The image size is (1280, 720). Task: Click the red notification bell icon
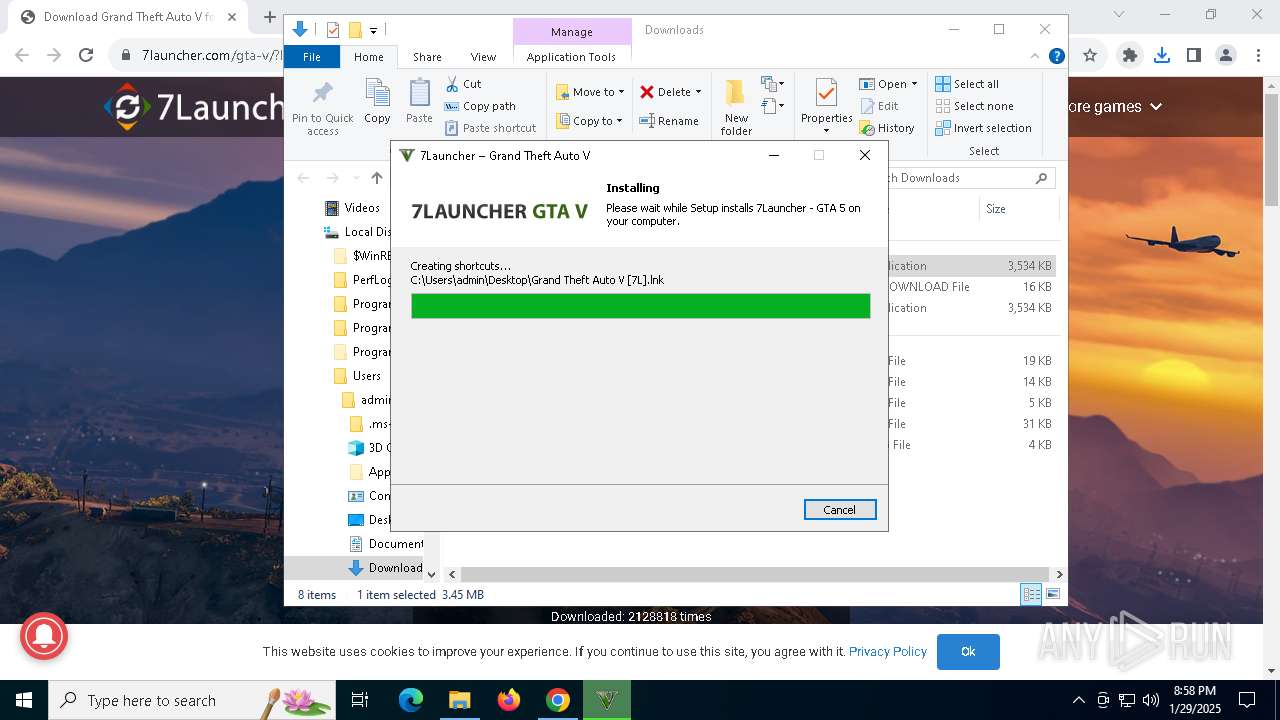tap(42, 635)
